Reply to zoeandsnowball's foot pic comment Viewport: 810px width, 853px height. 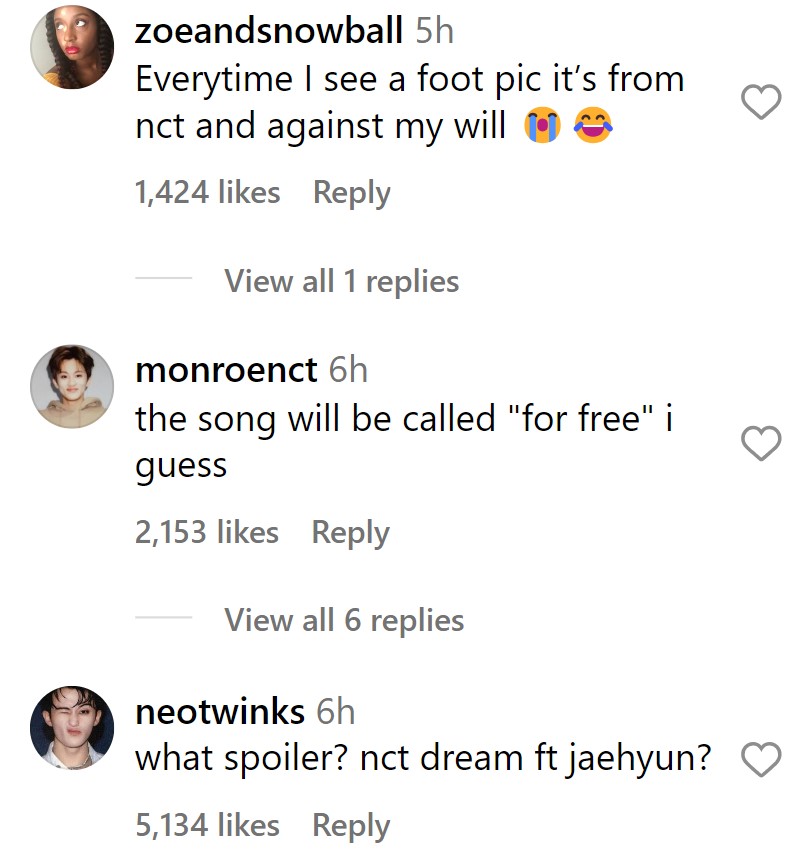pos(351,192)
